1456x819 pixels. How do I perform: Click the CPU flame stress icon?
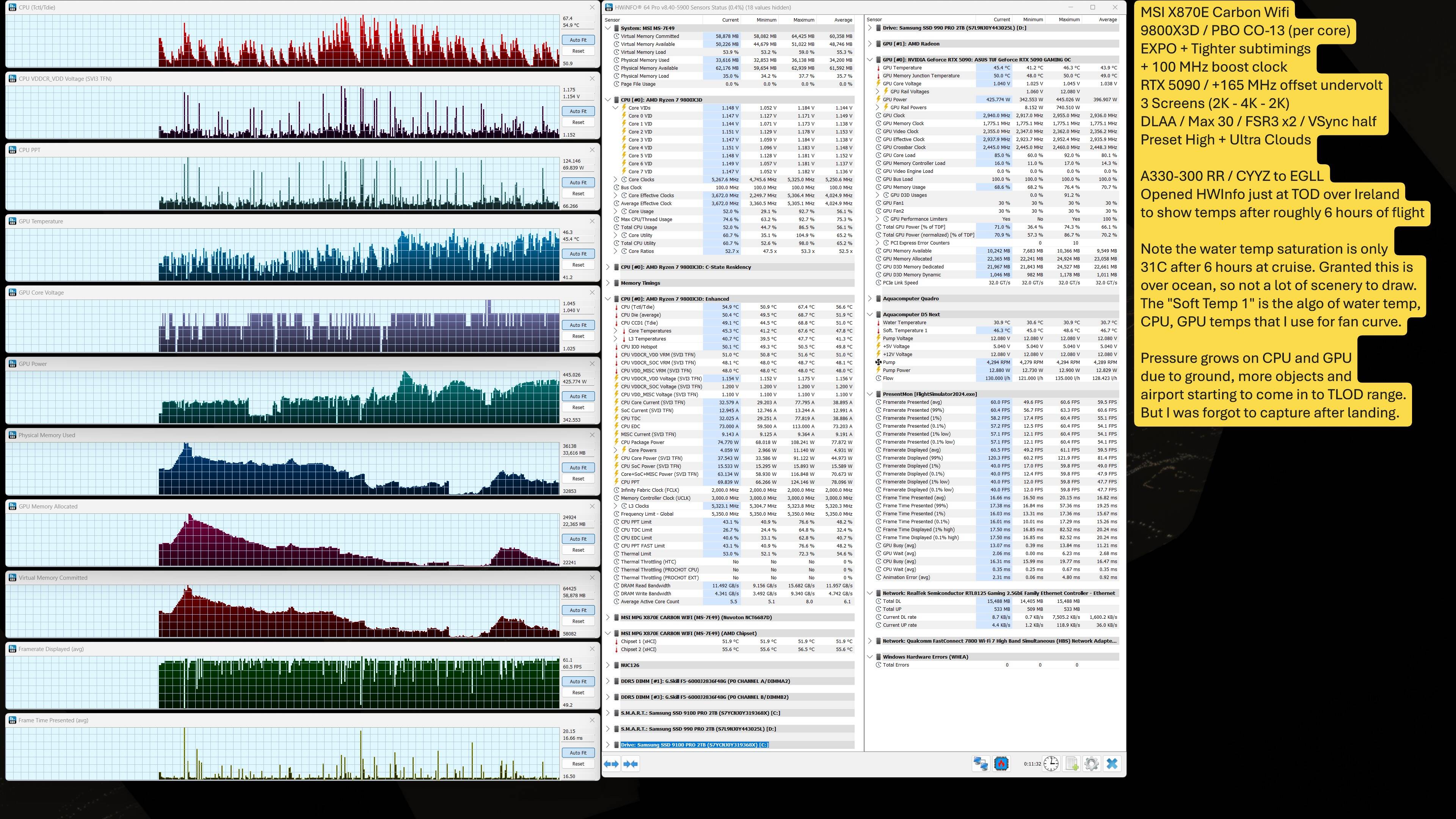click(x=1001, y=764)
